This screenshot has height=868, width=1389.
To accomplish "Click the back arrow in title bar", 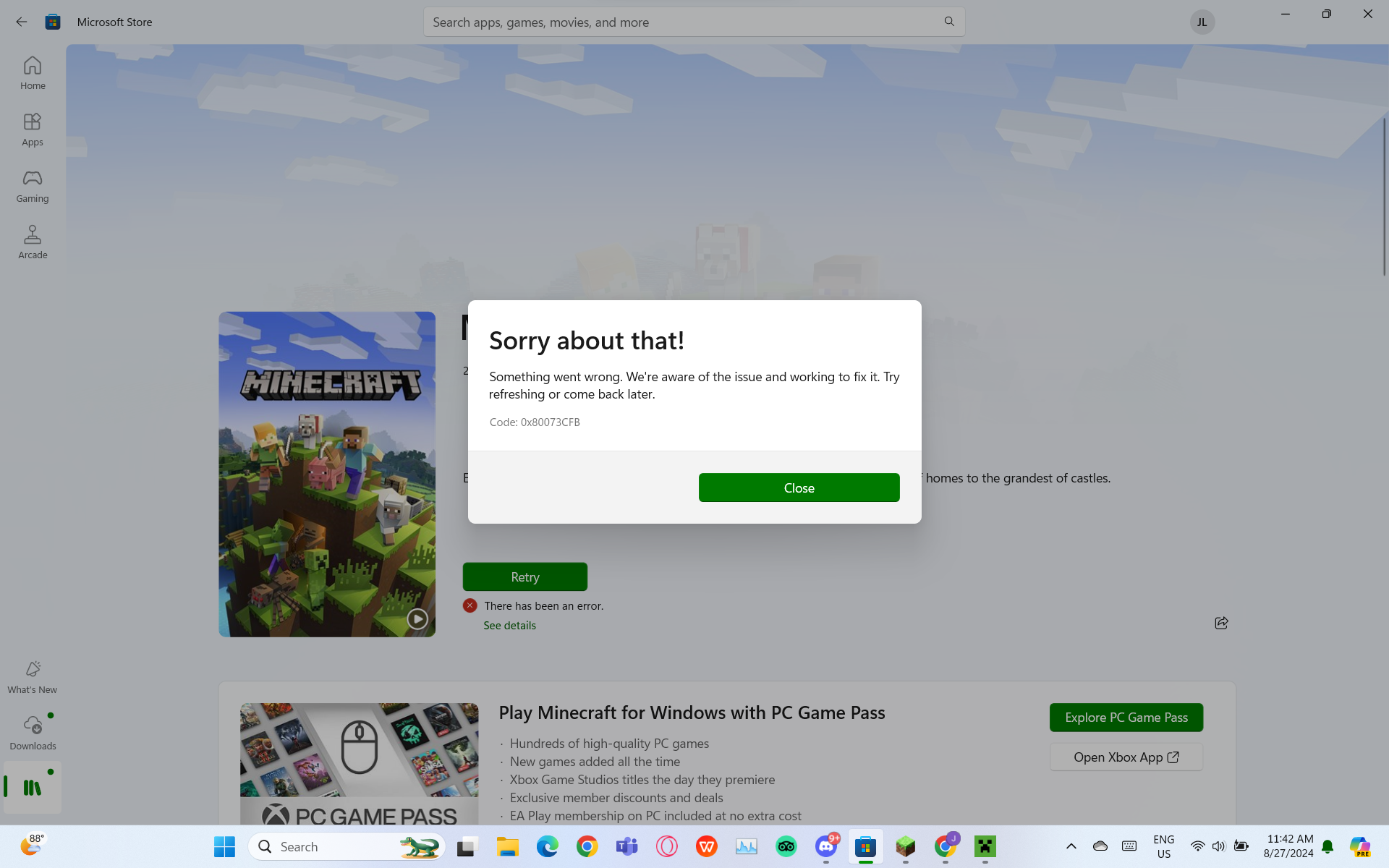I will [x=21, y=22].
